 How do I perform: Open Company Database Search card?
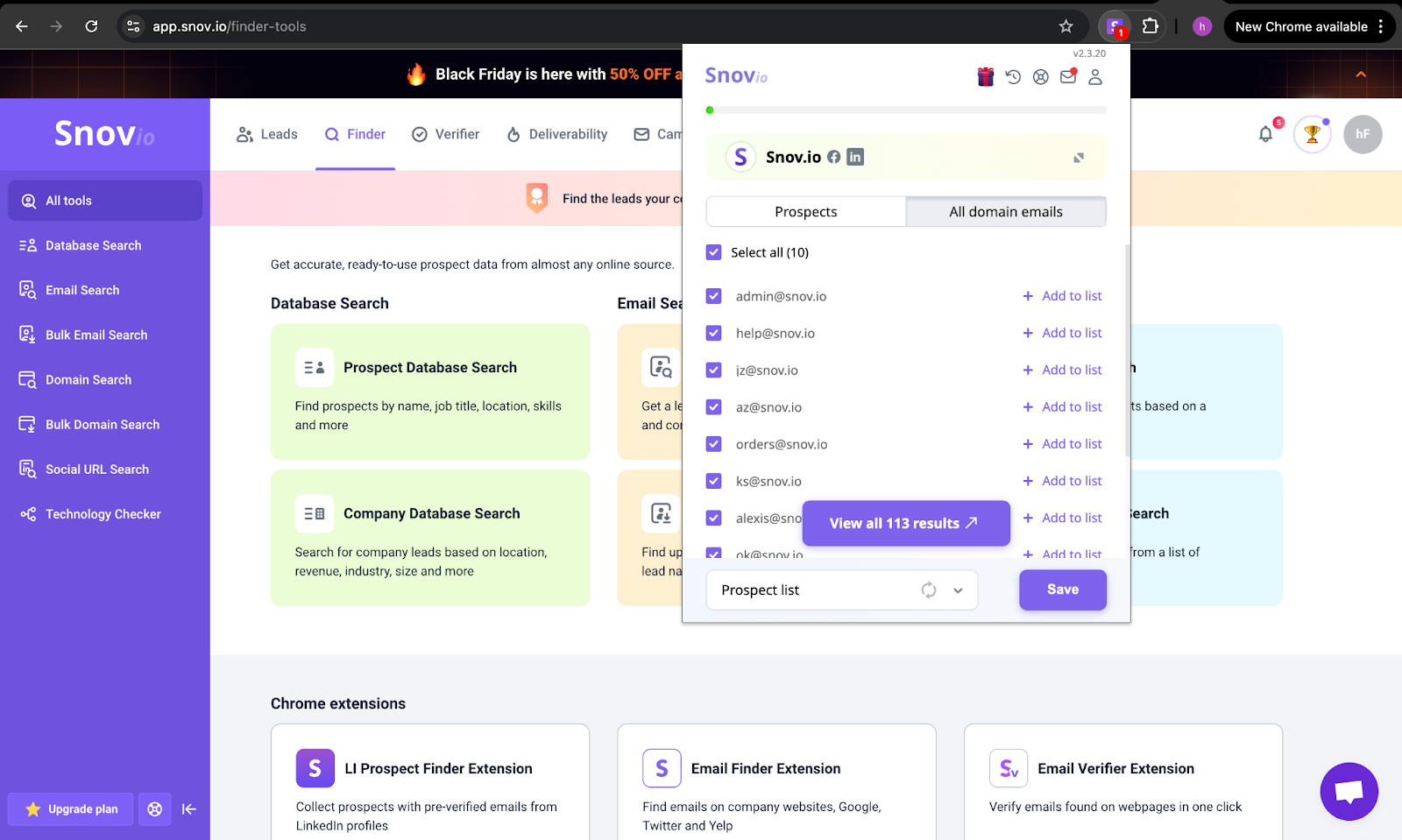430,538
